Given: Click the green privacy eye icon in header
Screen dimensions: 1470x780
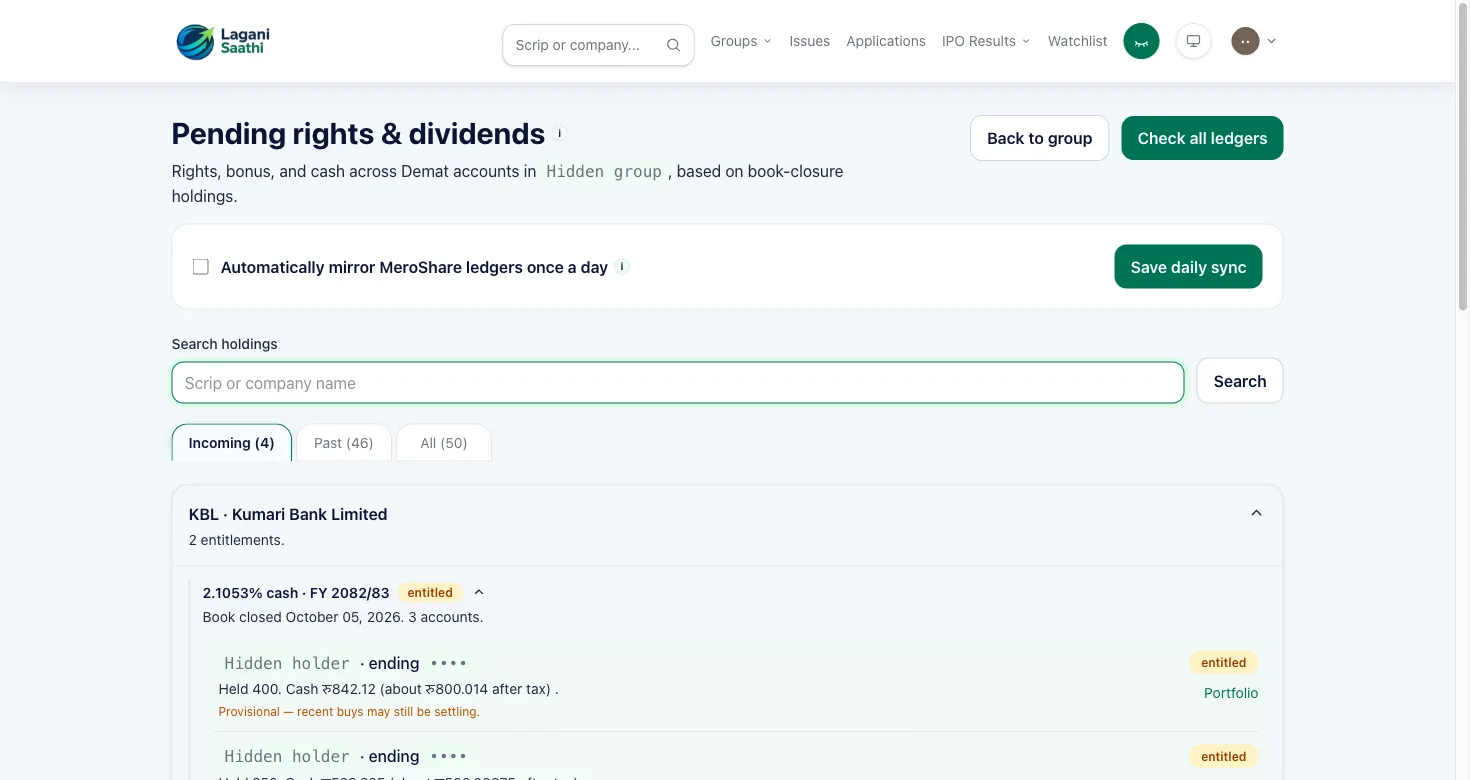Looking at the screenshot, I should tap(1141, 41).
